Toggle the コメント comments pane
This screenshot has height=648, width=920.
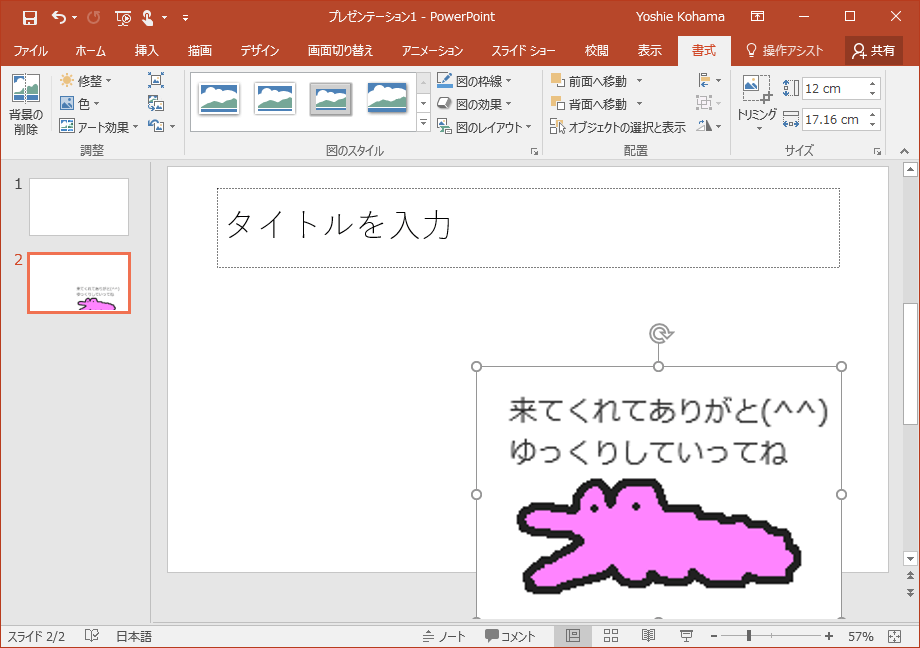(510, 636)
